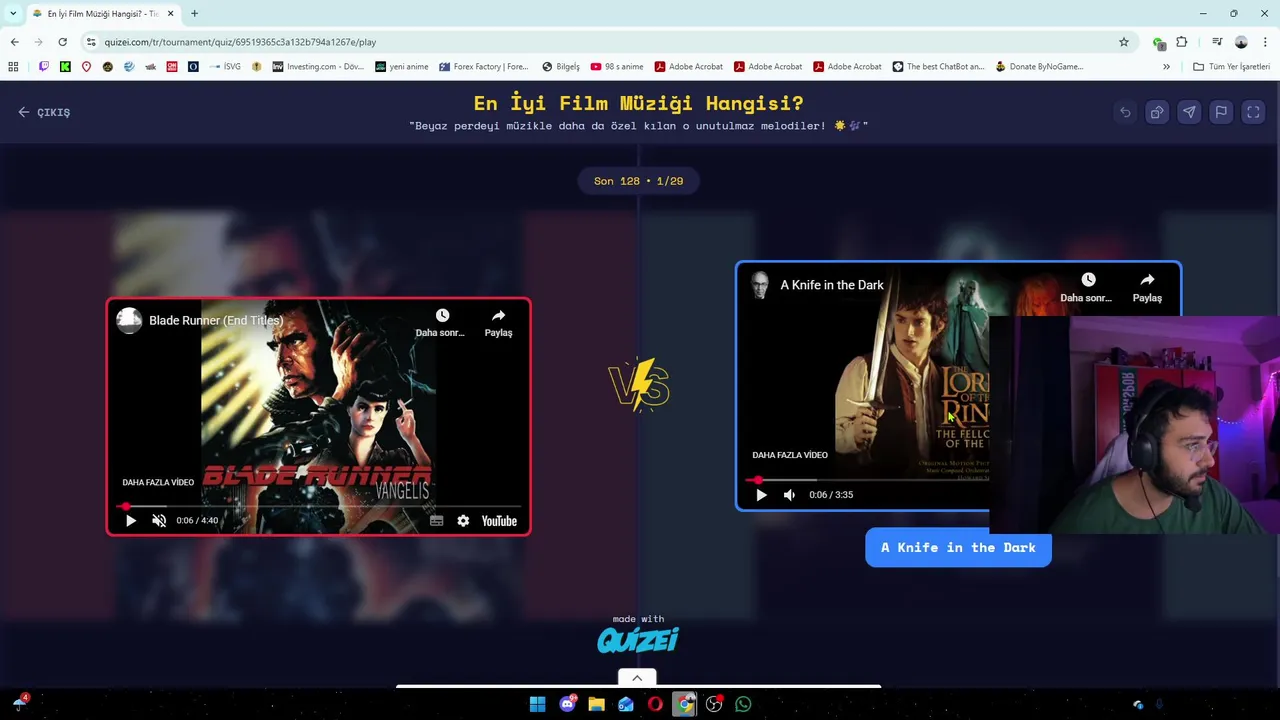1280x720 pixels.
Task: Open The best ChatBot bookmark
Action: [939, 67]
